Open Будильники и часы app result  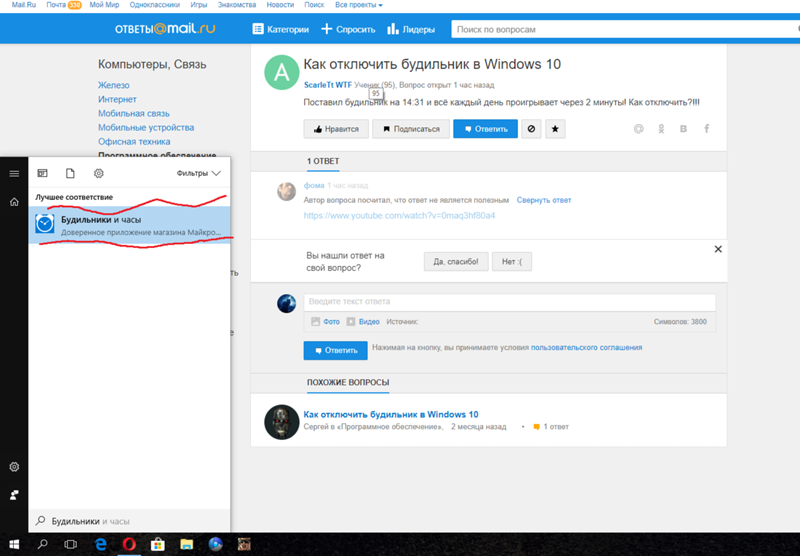[x=130, y=225]
